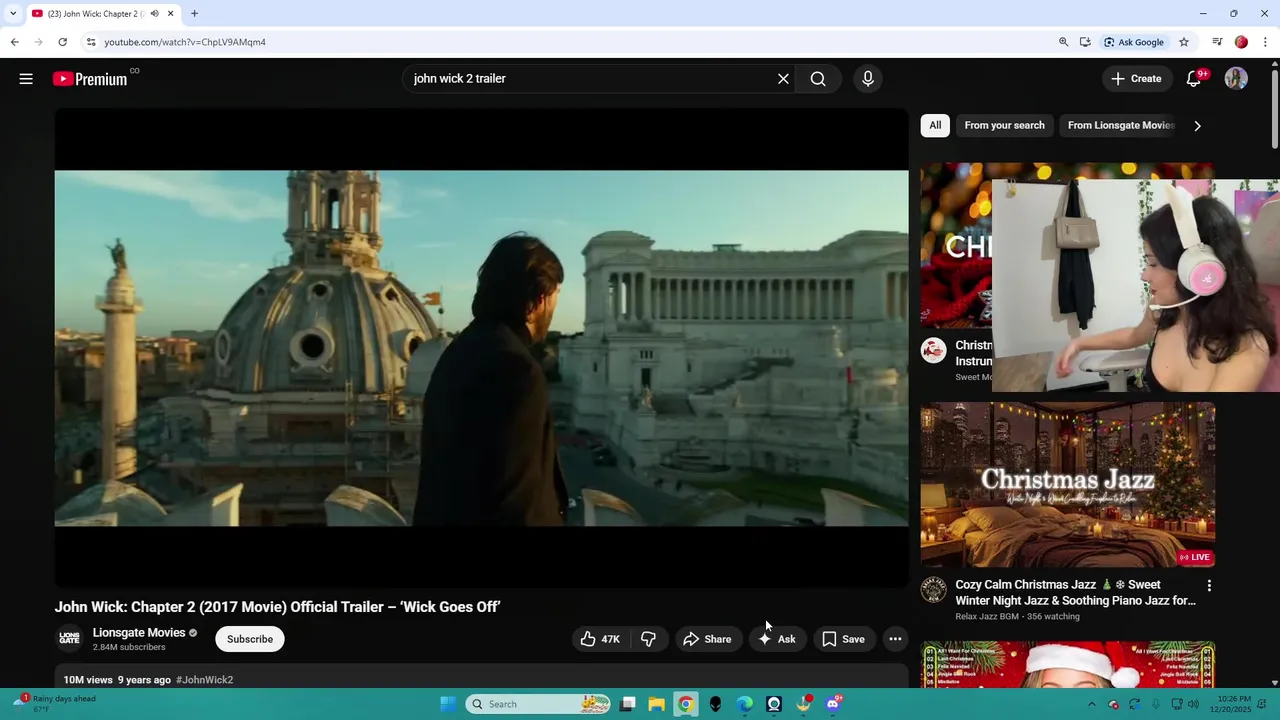Open Discord from the taskbar
Viewport: 1280px width, 720px height.
(x=833, y=704)
